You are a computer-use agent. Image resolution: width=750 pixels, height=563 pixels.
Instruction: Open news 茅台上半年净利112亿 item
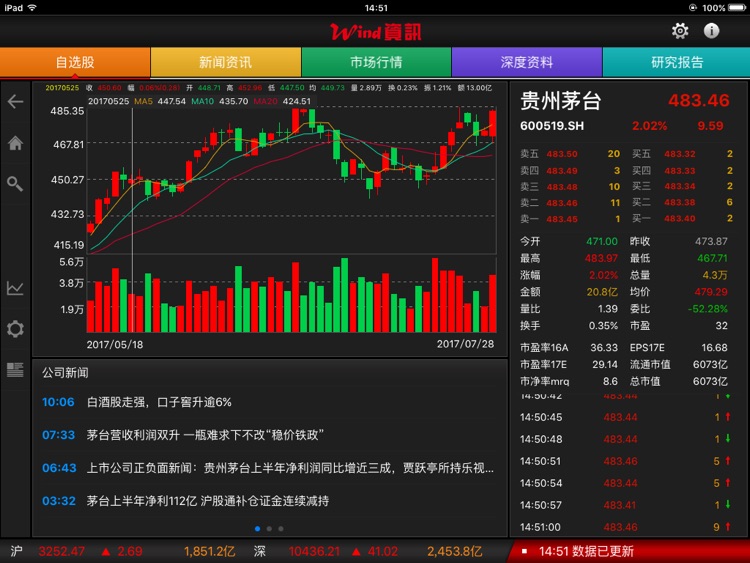point(269,501)
